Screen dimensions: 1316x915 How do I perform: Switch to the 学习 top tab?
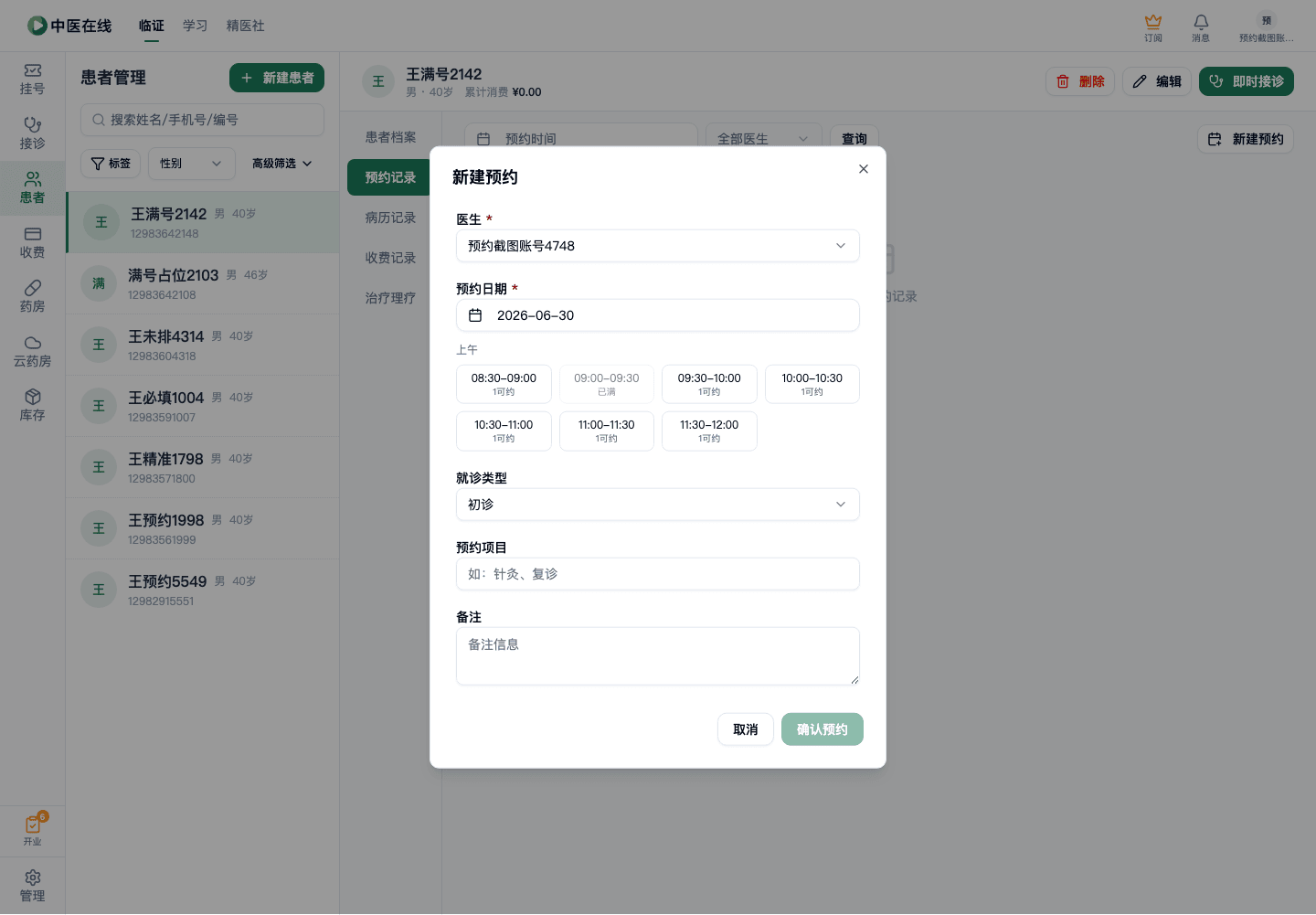coord(196,26)
